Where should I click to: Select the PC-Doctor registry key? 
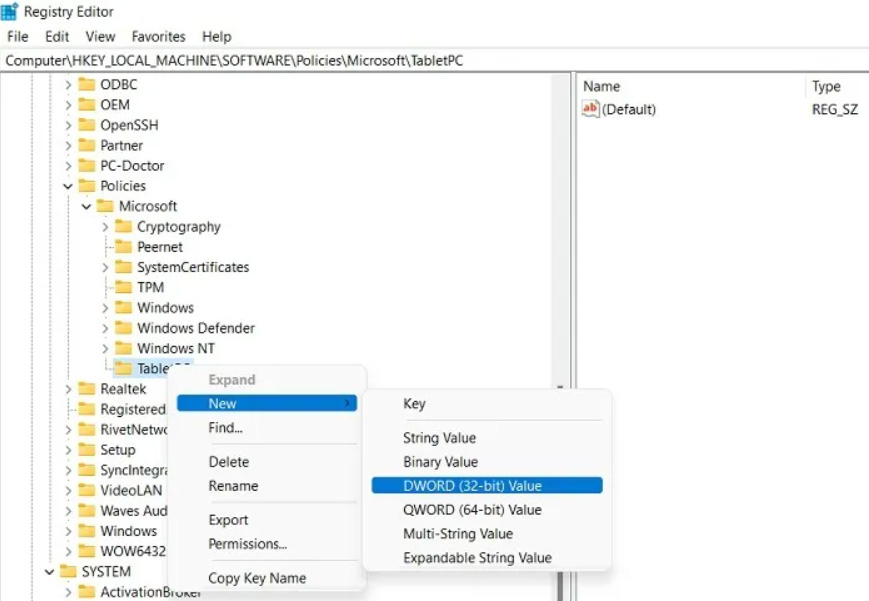tap(132, 166)
